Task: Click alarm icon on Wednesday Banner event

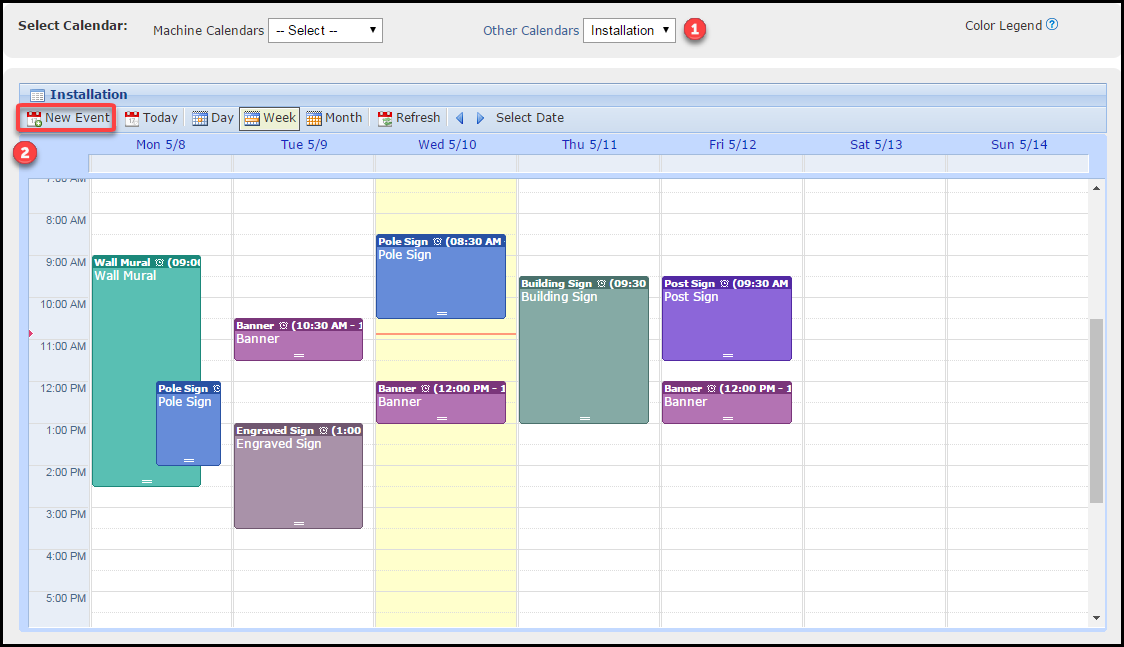Action: 425,389
